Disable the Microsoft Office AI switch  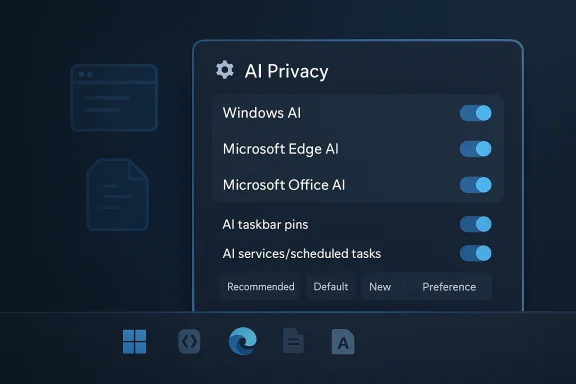coord(475,184)
